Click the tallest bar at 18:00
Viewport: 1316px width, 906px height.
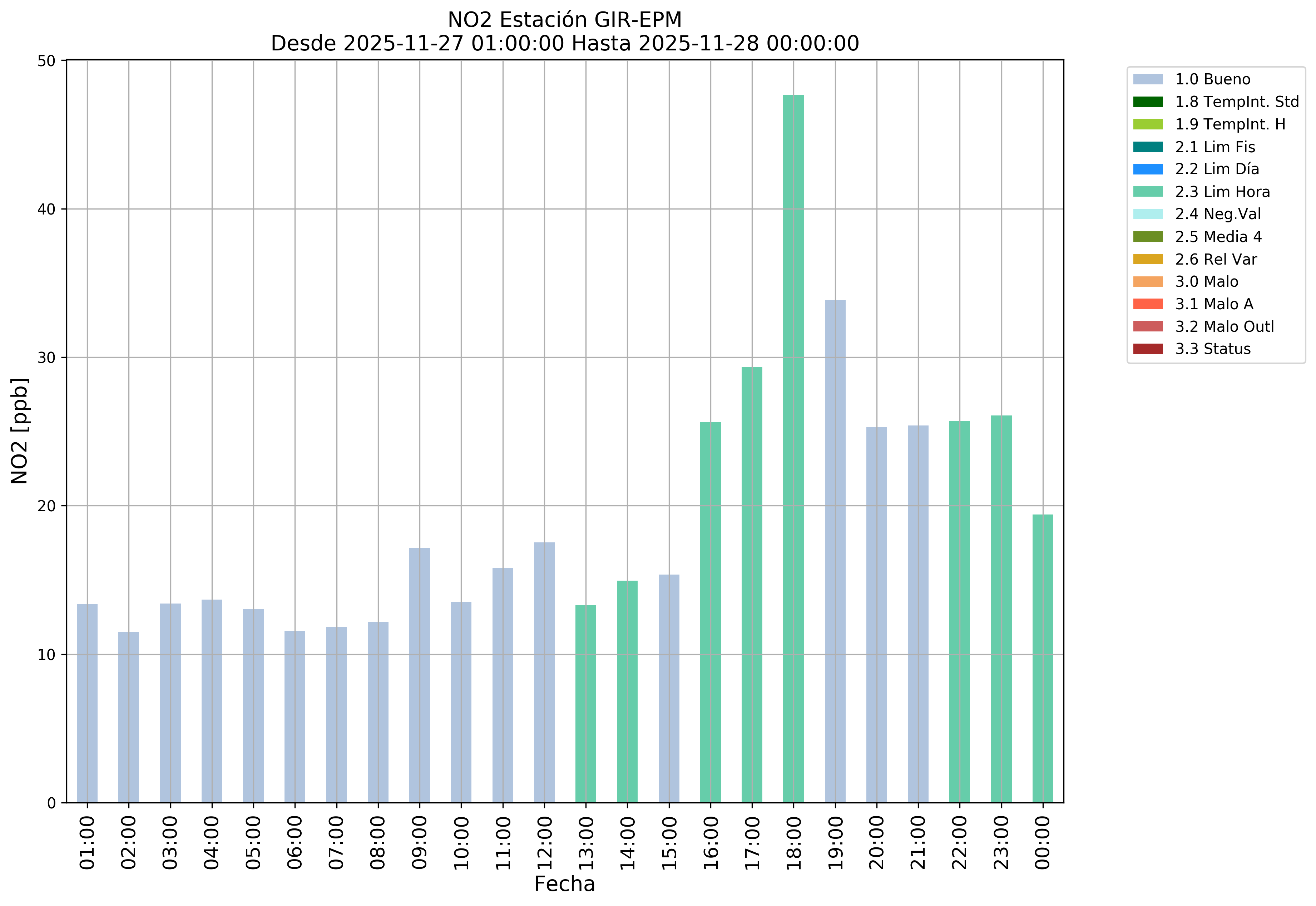click(x=793, y=448)
